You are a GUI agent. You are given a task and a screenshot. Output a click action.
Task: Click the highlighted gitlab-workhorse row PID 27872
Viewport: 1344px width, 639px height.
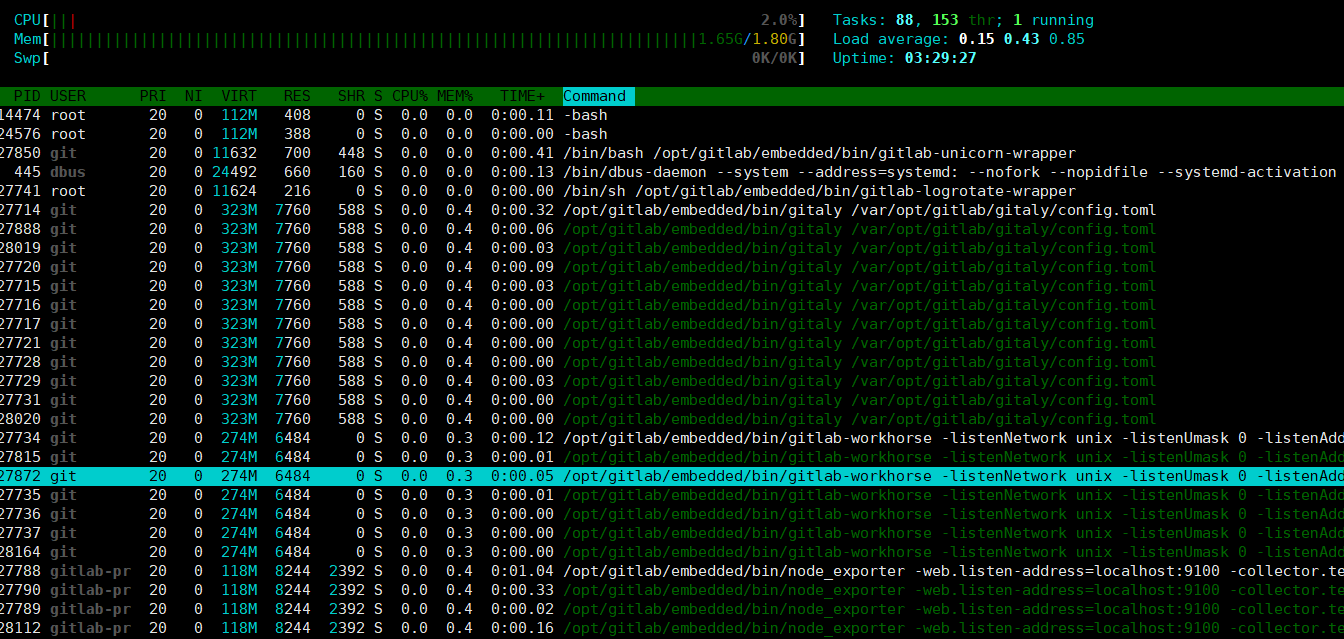click(672, 476)
